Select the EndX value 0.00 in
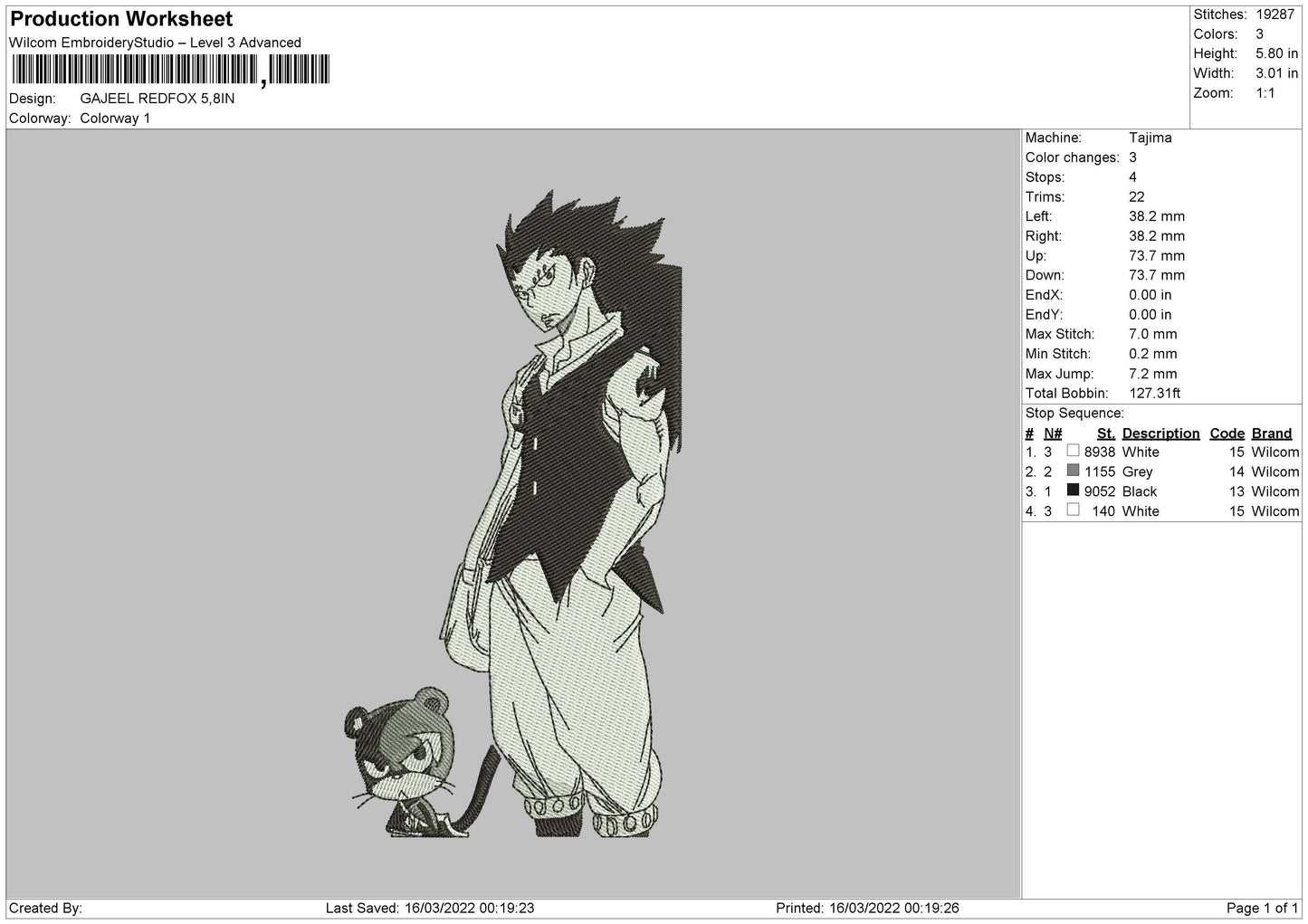Viewport: 1308px width, 924px height. (1150, 295)
